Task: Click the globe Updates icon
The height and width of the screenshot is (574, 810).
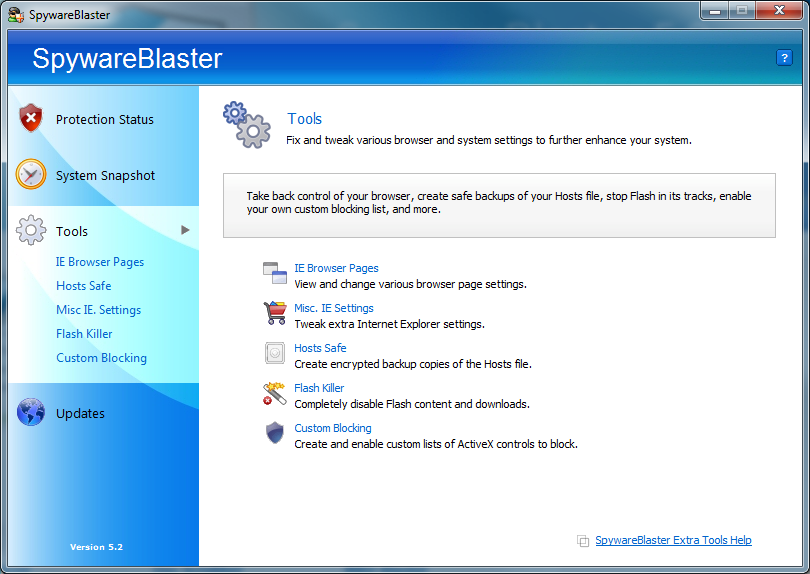Action: (x=30, y=412)
